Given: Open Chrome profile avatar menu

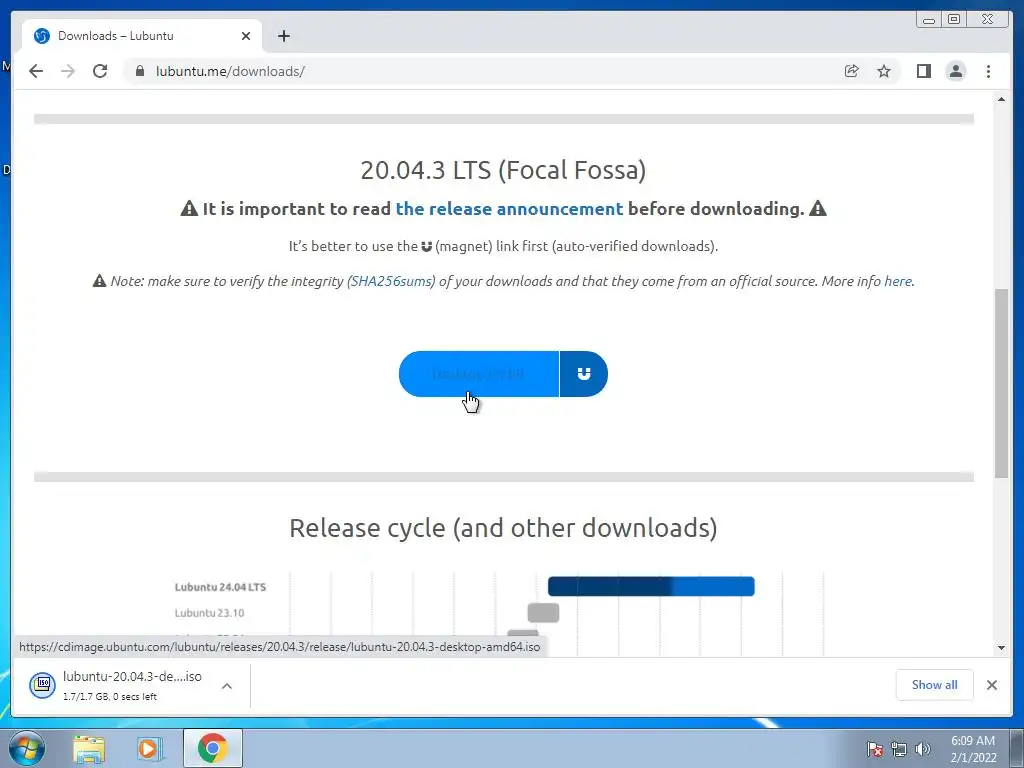Looking at the screenshot, I should (955, 71).
